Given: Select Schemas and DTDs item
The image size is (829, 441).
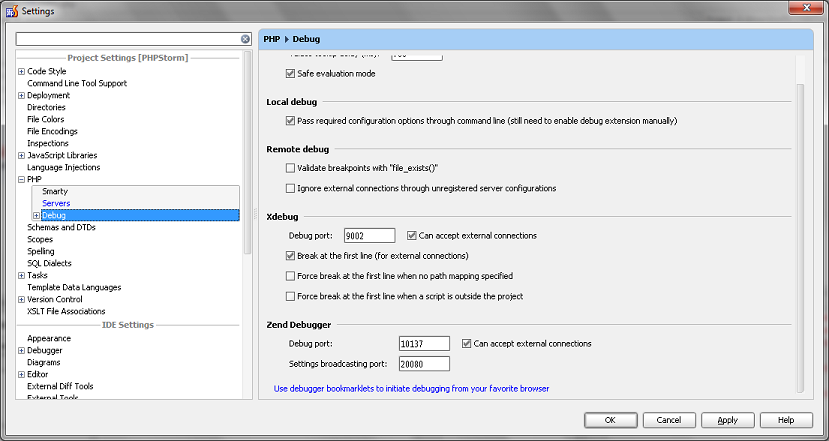Looking at the screenshot, I should click(x=61, y=227).
